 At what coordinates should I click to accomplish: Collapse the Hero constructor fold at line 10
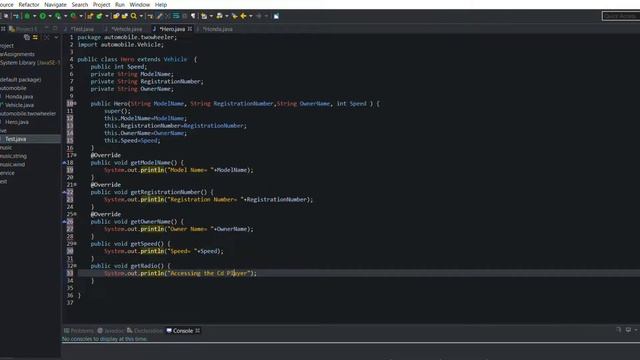pyautogui.click(x=75, y=104)
